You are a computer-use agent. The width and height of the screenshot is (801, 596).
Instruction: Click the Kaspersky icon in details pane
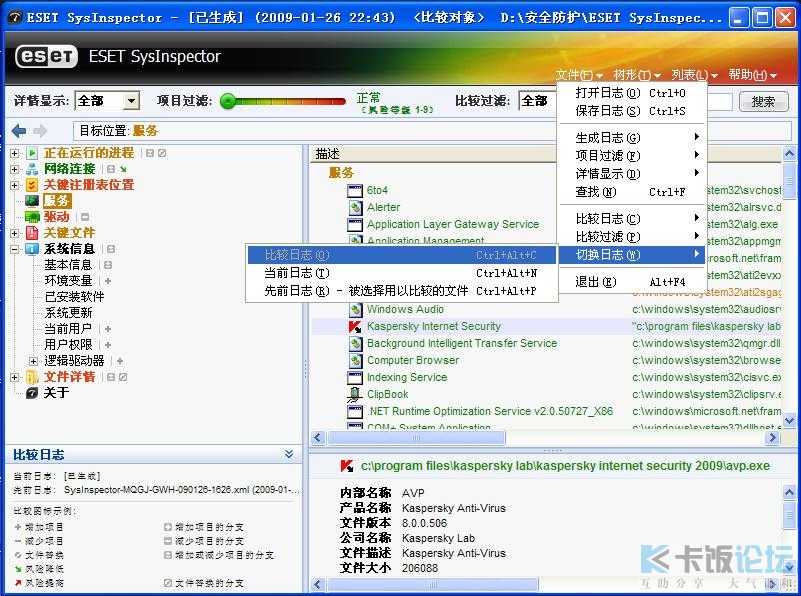point(346,466)
